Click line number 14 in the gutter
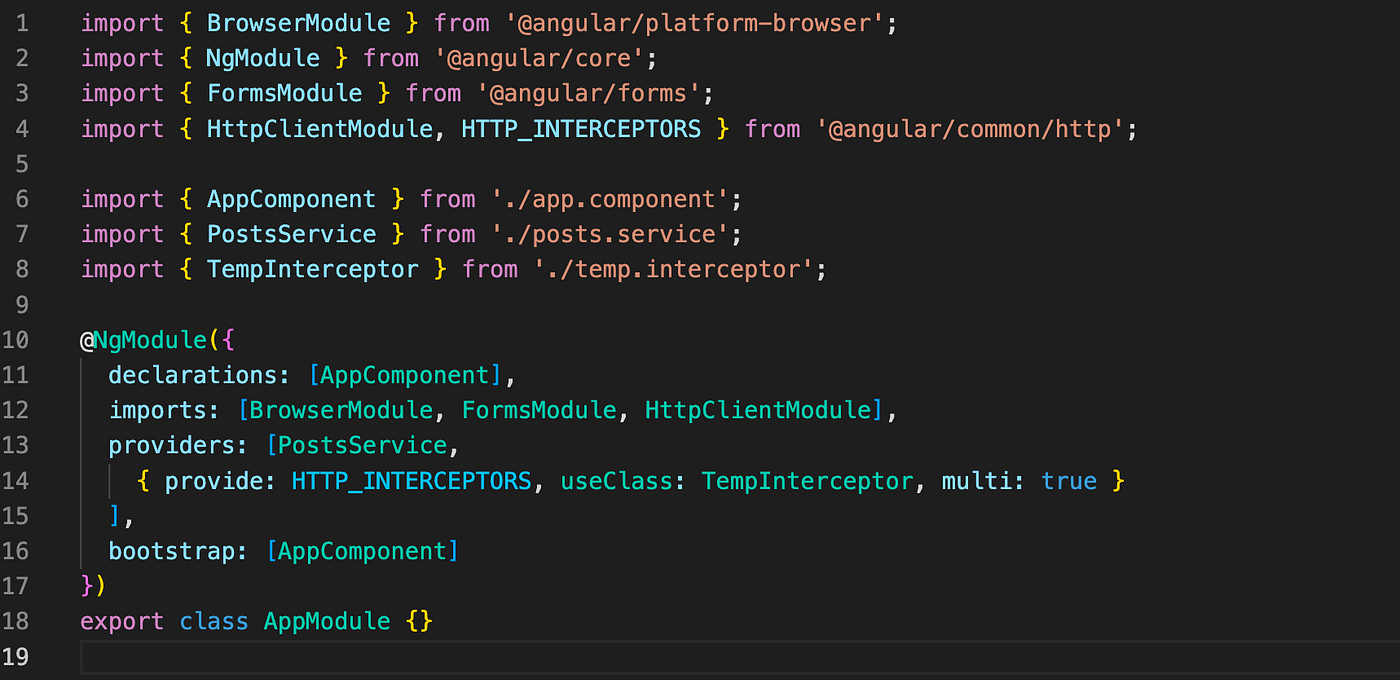 (x=17, y=480)
